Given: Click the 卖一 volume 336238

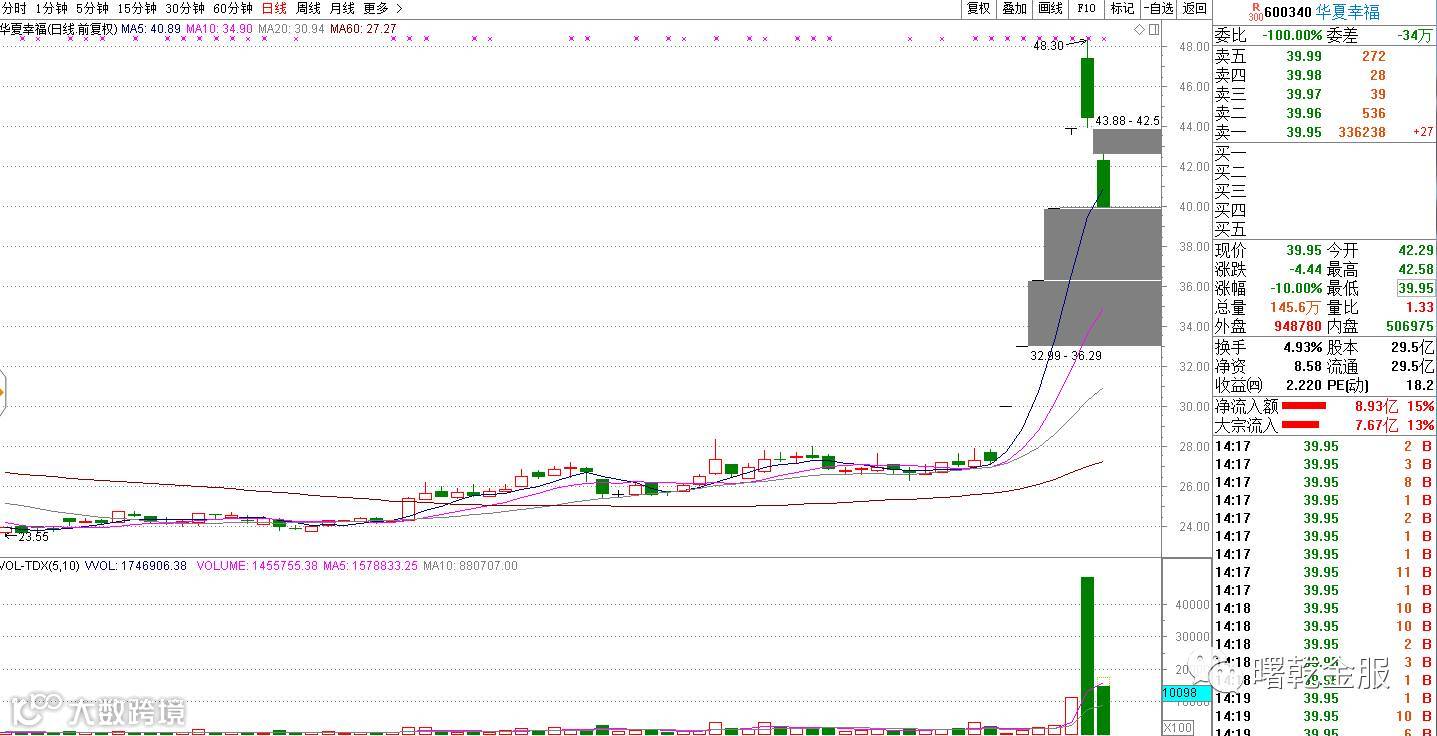Looking at the screenshot, I should click(x=1362, y=132).
